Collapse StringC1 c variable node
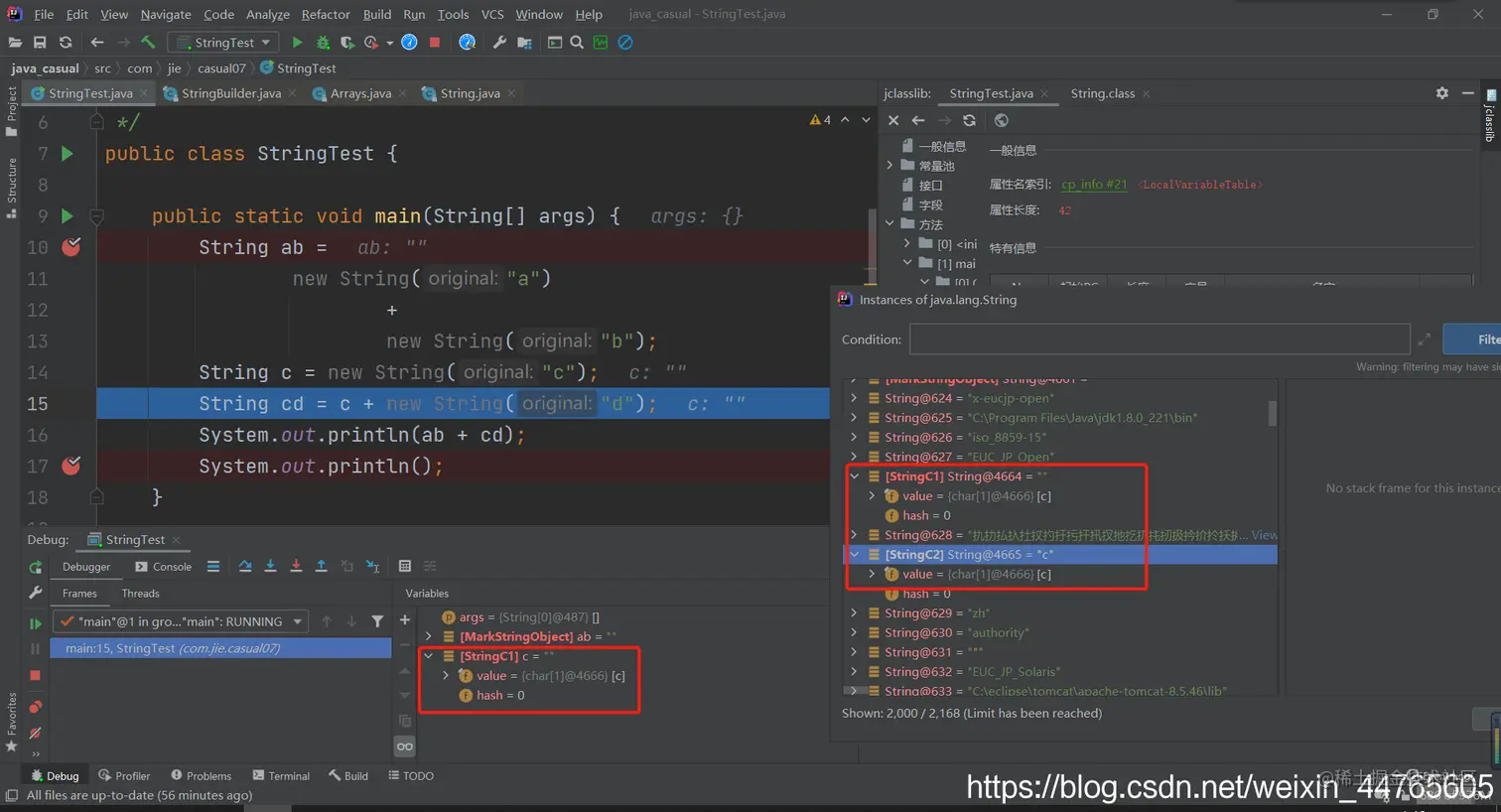1501x812 pixels. pos(429,656)
